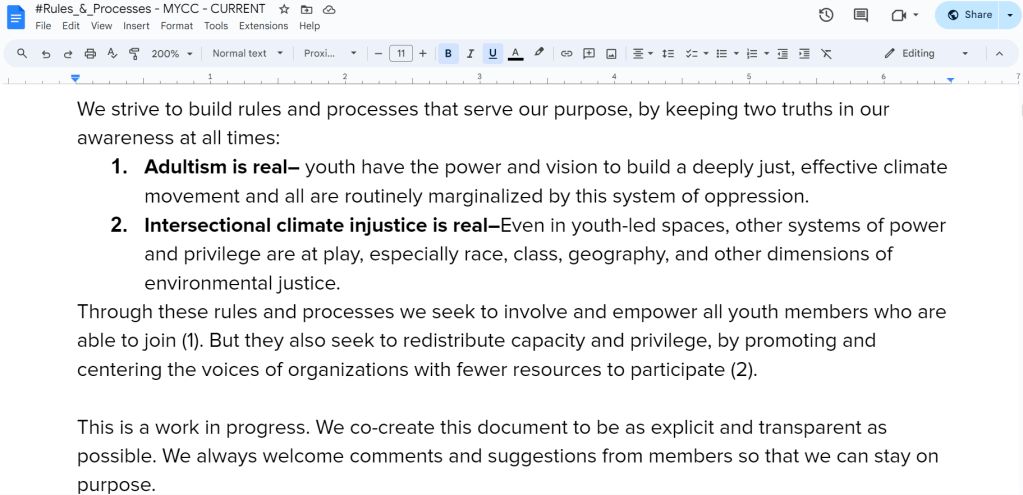The height and width of the screenshot is (495, 1023).
Task: Toggle underline formatting
Action: [x=492, y=54]
